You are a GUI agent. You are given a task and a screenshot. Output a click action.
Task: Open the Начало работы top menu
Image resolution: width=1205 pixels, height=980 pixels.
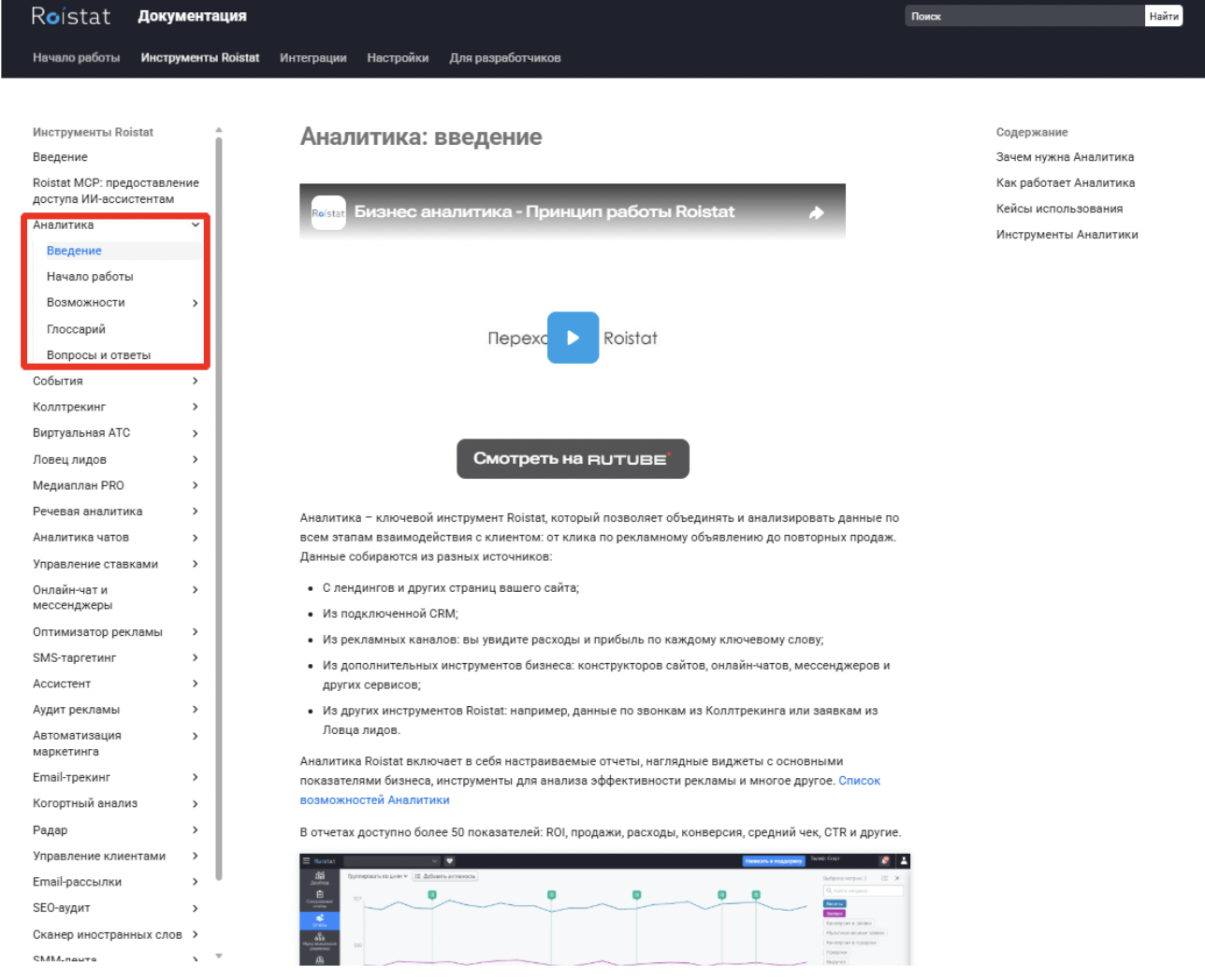pyautogui.click(x=77, y=58)
